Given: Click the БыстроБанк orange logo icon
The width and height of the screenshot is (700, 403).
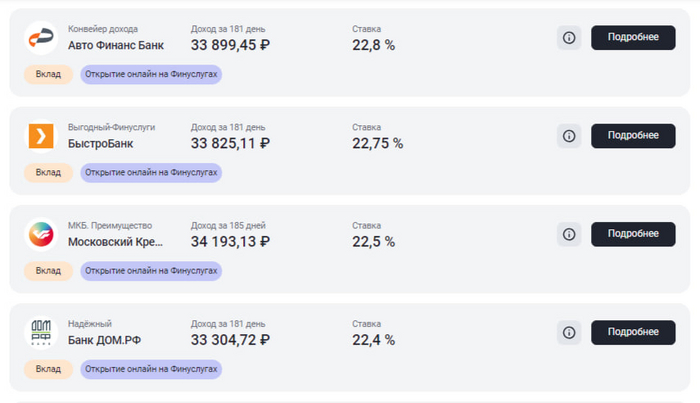Looking at the screenshot, I should [x=41, y=135].
